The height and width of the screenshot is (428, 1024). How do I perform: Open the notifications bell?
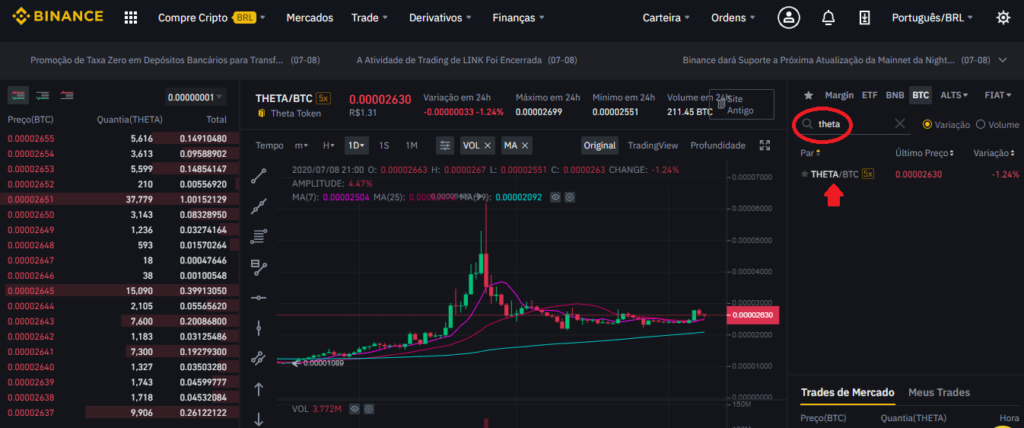pos(828,18)
